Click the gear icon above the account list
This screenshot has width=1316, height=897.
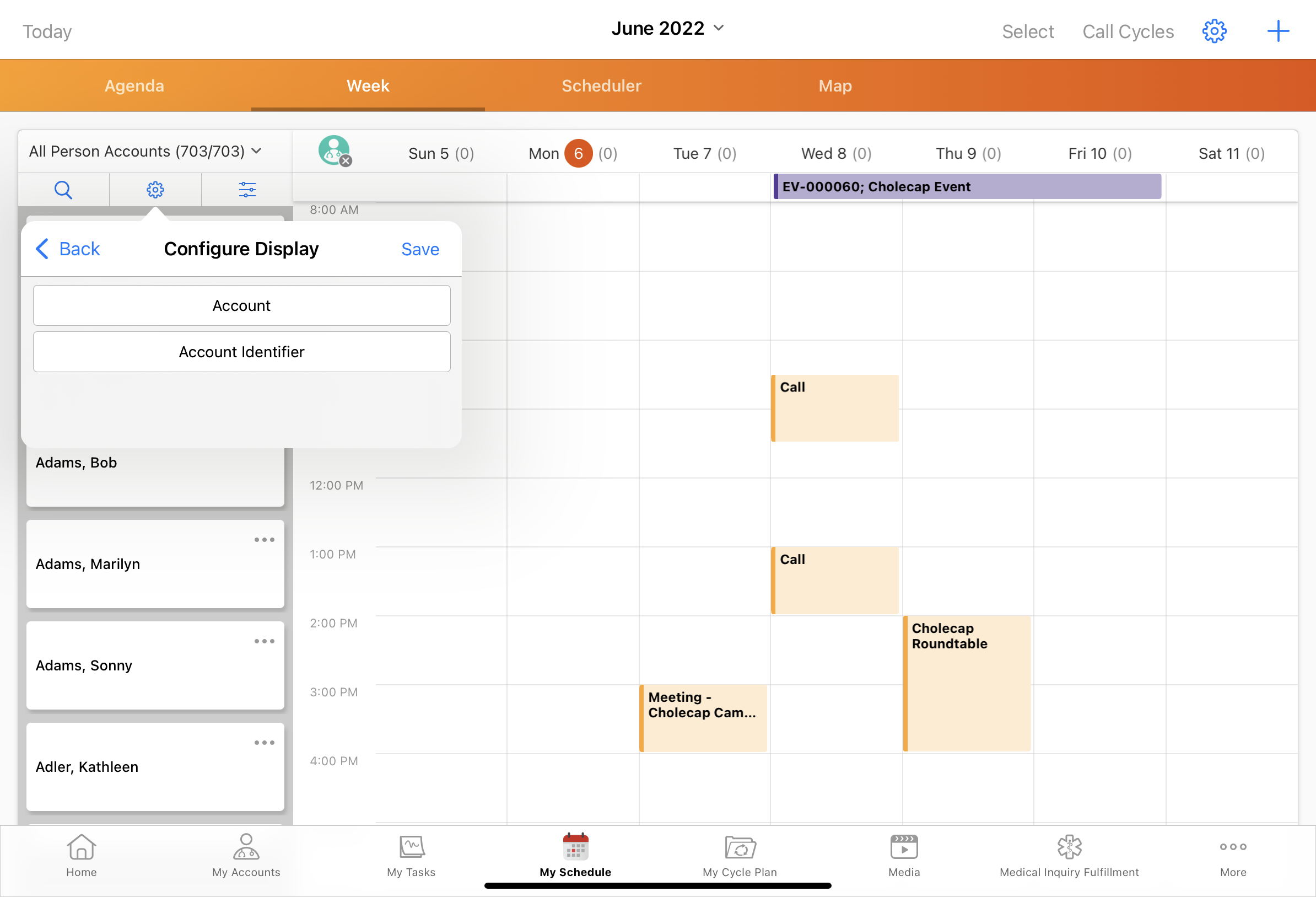[155, 189]
